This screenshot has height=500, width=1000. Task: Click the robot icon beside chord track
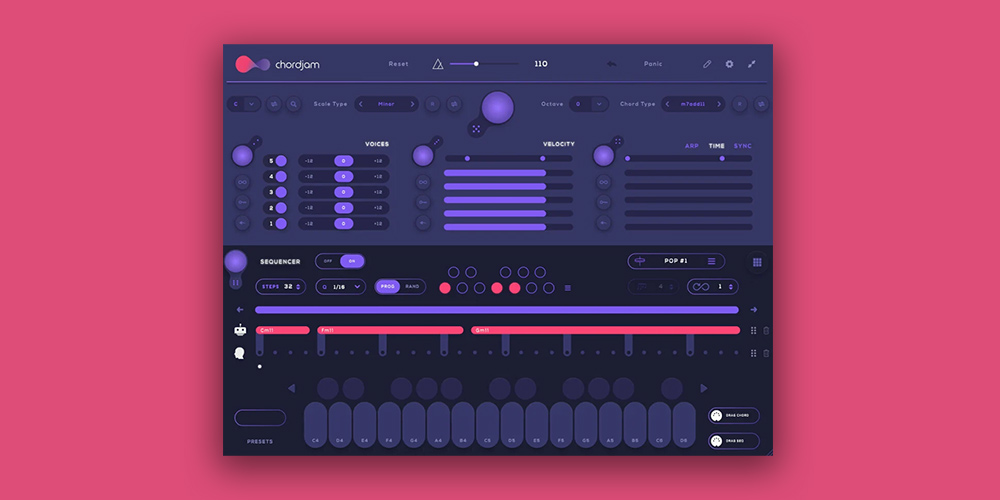(x=240, y=330)
